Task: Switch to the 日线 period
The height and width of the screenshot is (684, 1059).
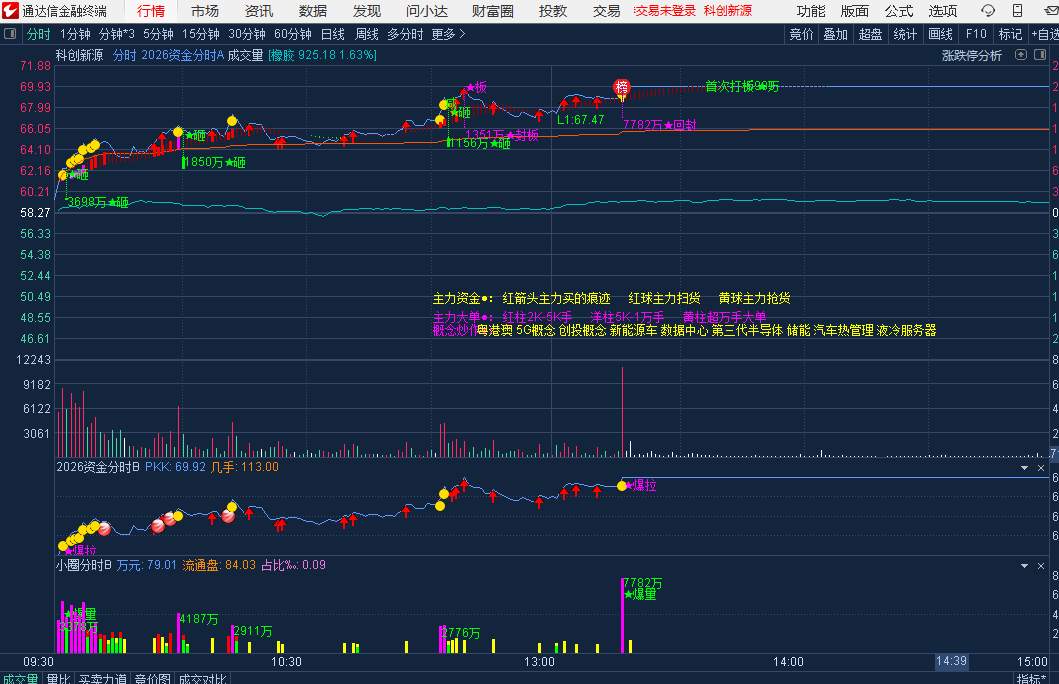Action: click(332, 34)
